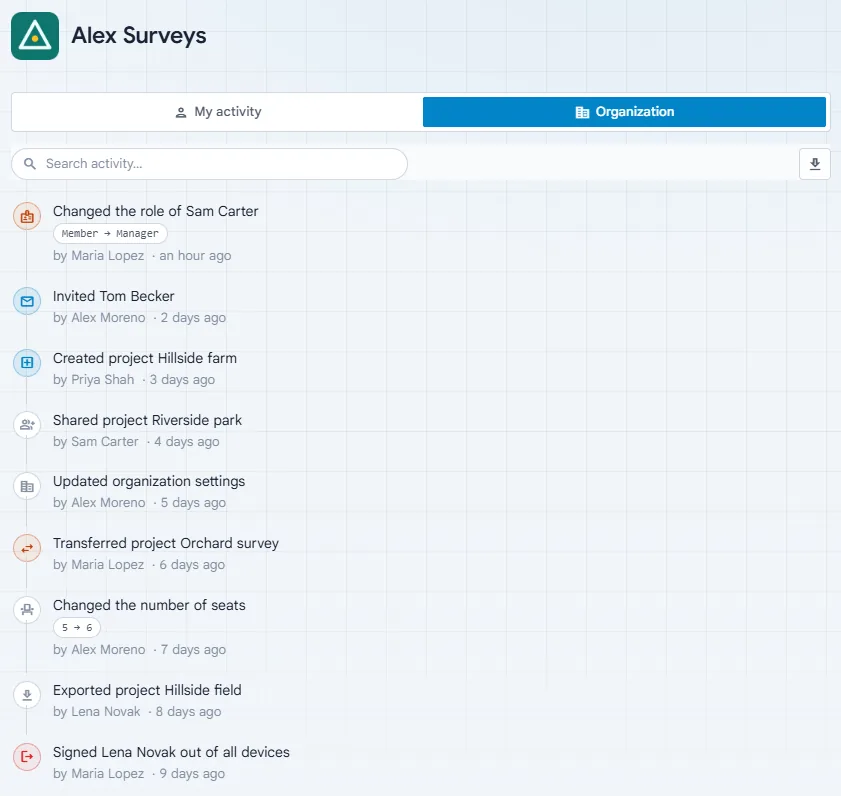The image size is (841, 796).
Task: Click the Alex Surveys title
Action: pos(139,36)
